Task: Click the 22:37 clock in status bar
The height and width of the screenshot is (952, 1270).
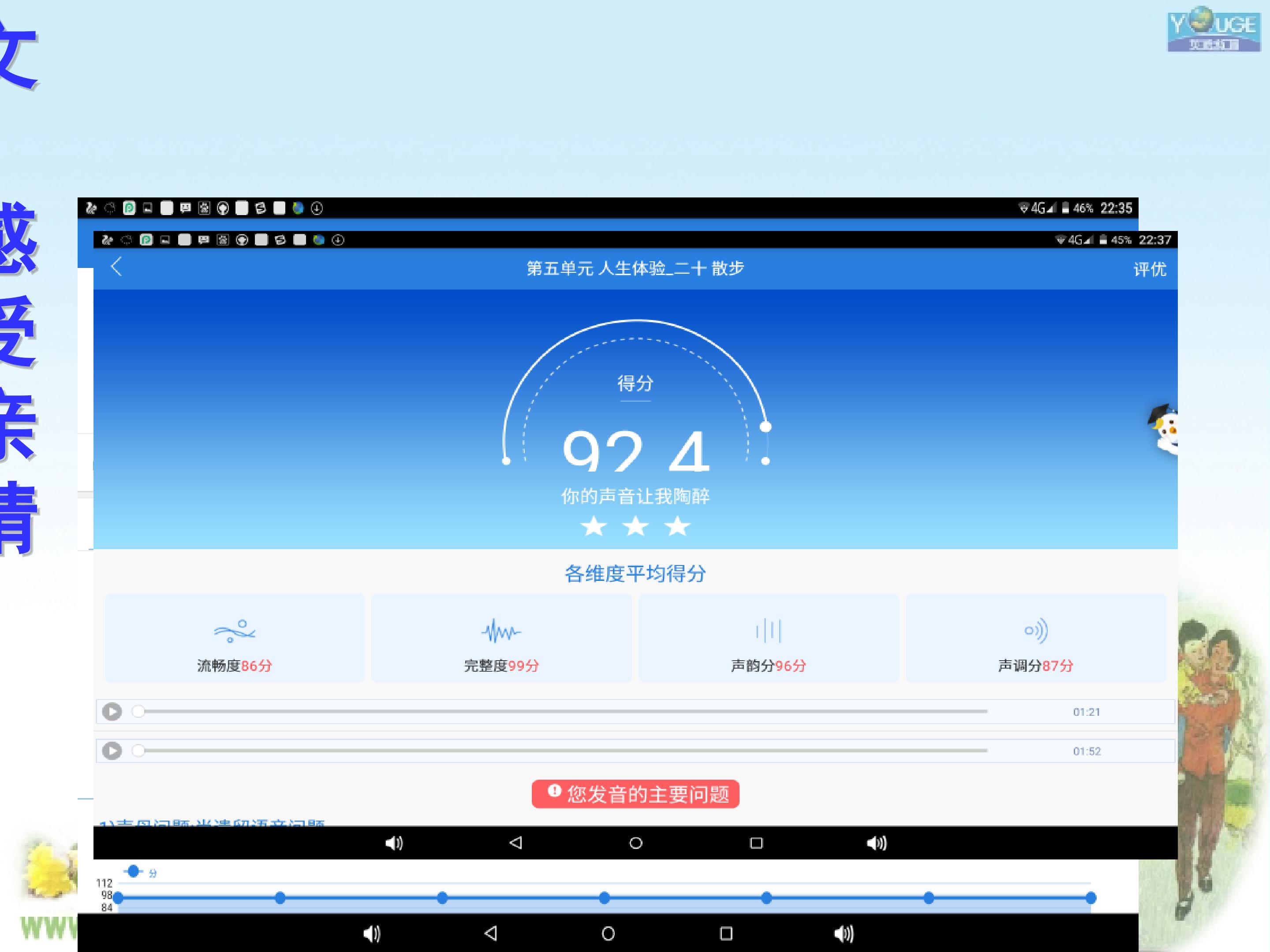Action: (x=1154, y=240)
